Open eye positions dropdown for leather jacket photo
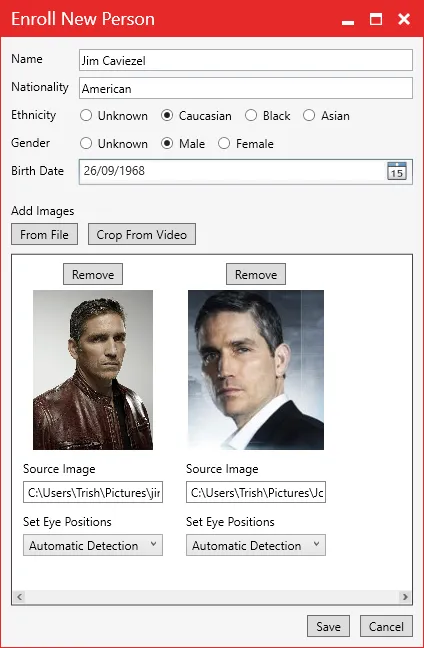 (x=93, y=545)
